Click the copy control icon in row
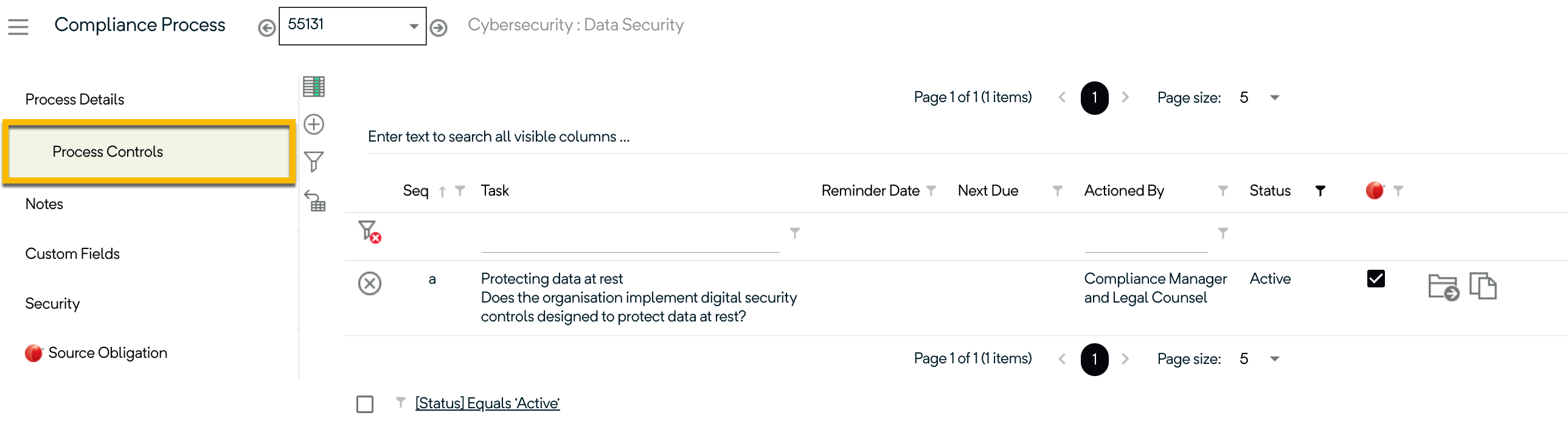 [x=1483, y=286]
